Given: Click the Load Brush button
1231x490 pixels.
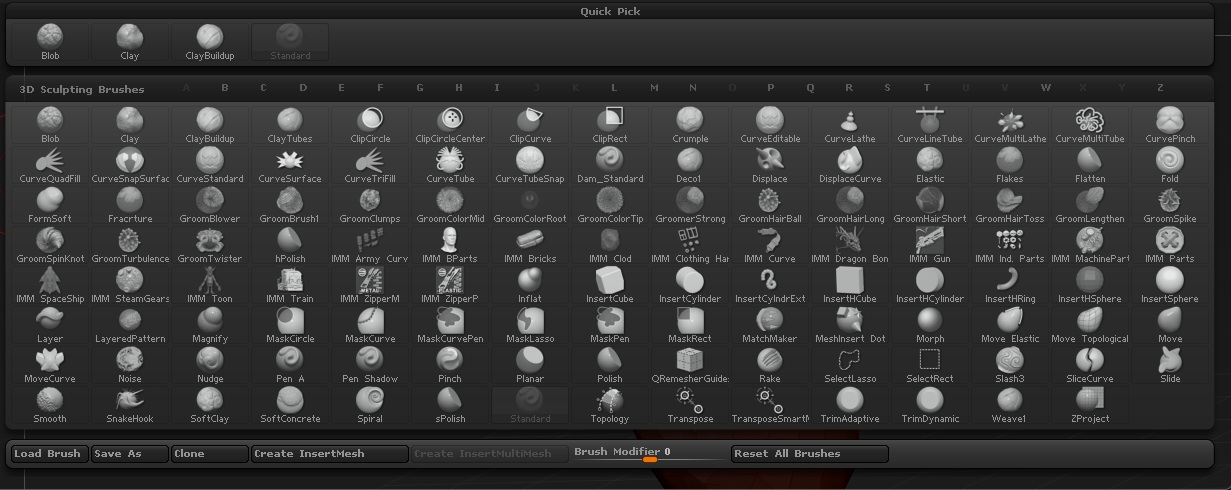Looking at the screenshot, I should coord(49,454).
